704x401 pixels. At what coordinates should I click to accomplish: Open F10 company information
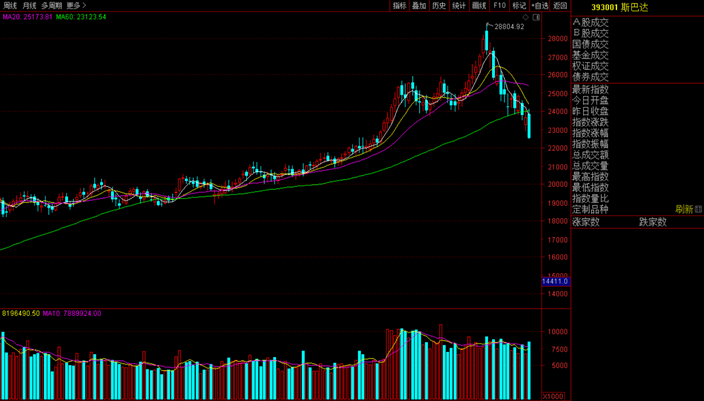499,5
